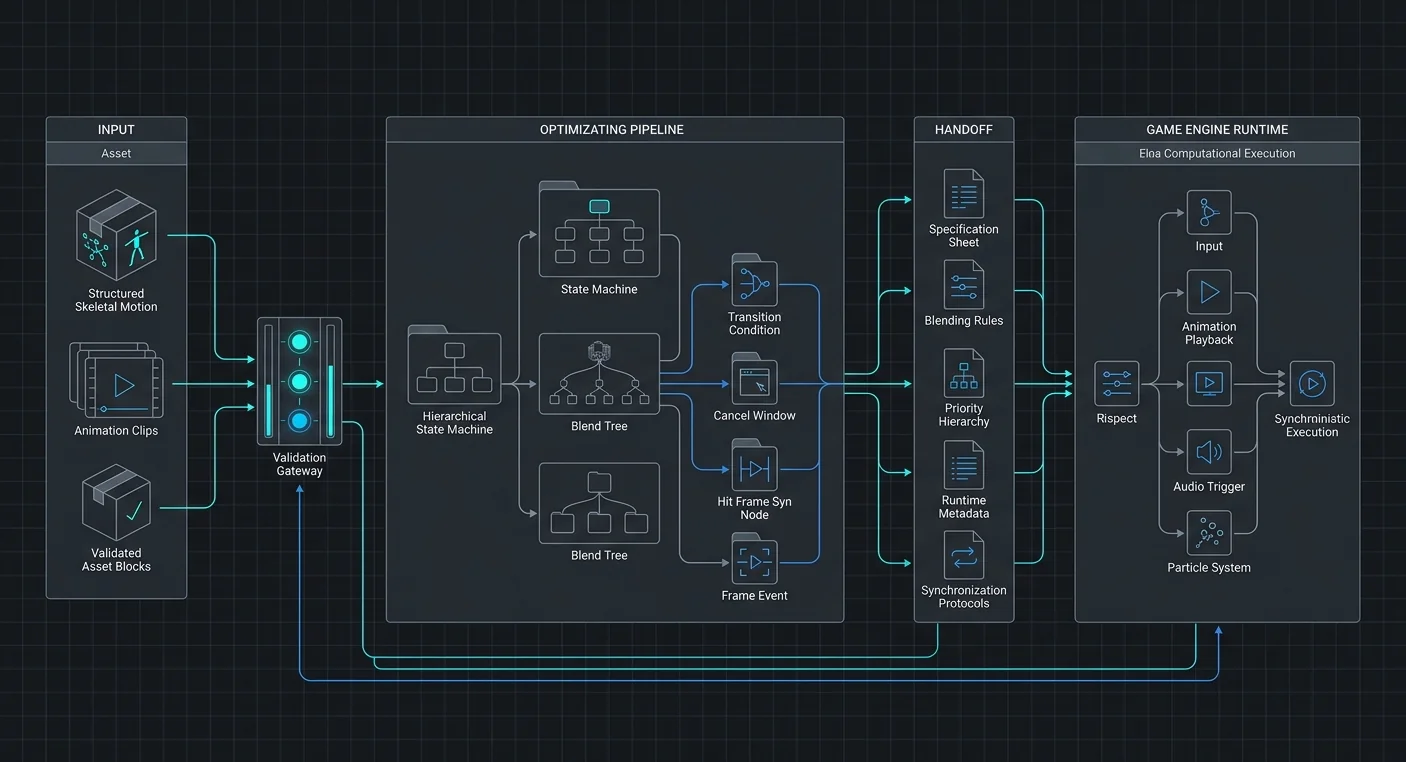Open the Cancel Window node icon
1406x762 pixels.
click(754, 379)
